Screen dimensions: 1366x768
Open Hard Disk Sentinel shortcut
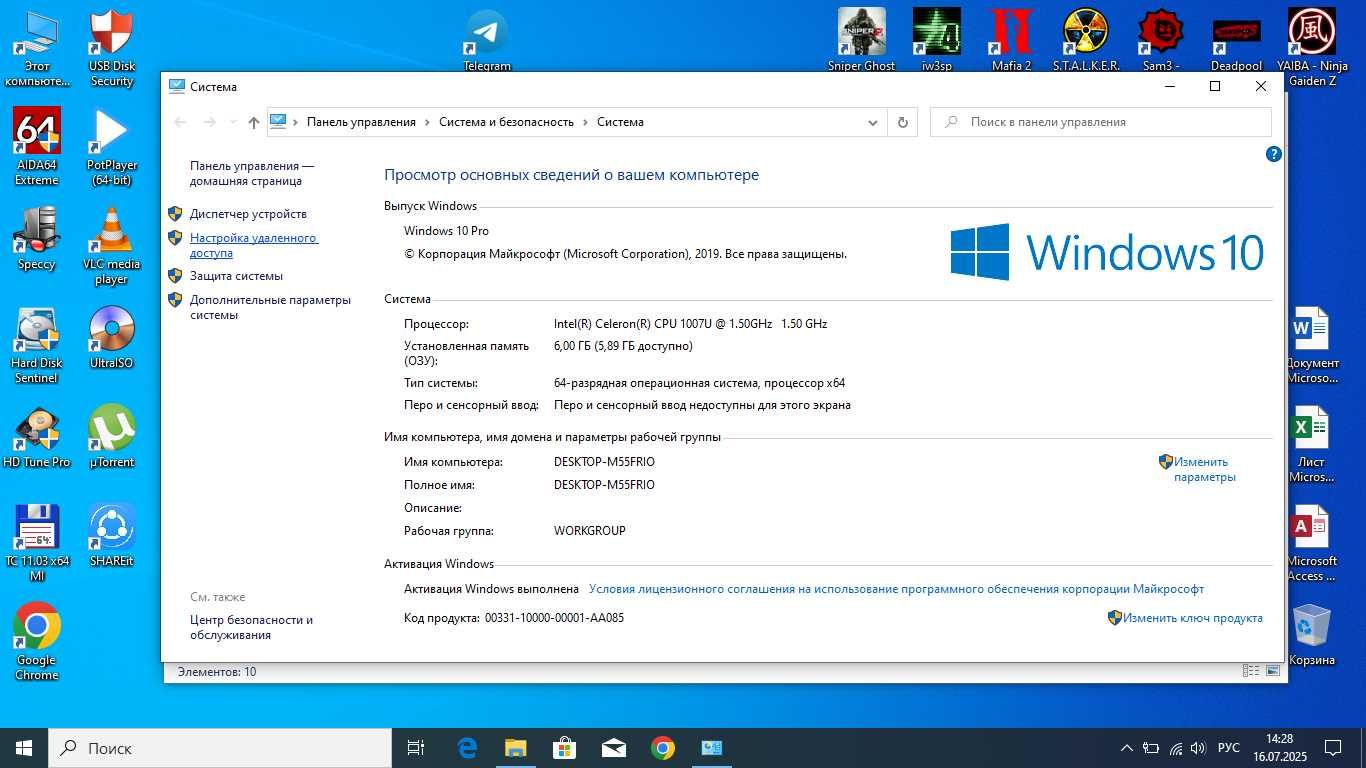(x=37, y=345)
